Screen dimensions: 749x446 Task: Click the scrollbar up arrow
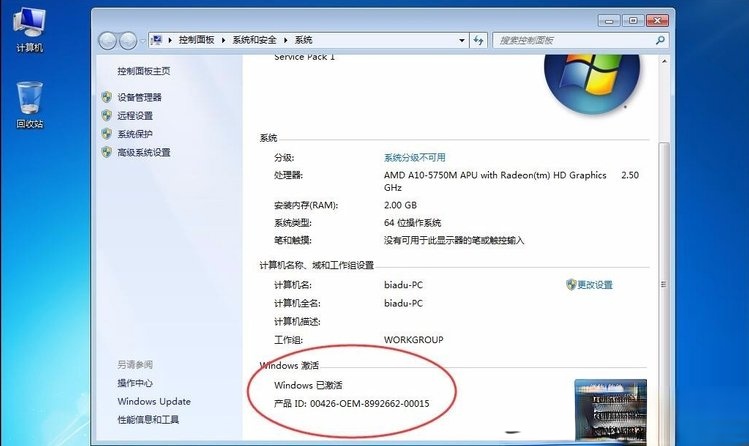click(664, 61)
